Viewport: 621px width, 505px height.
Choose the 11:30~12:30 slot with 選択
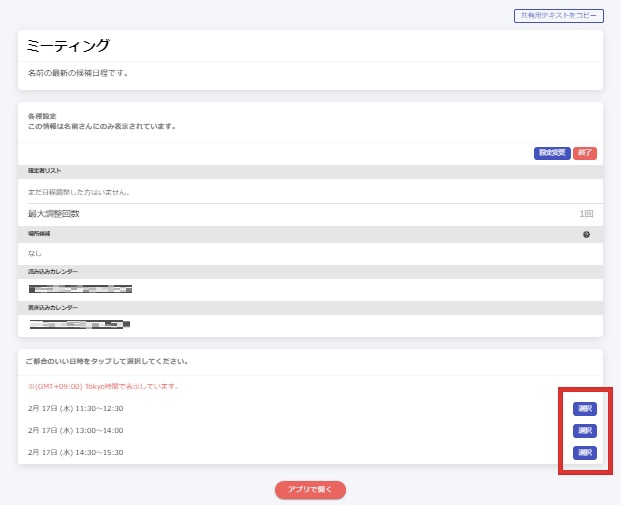click(x=585, y=409)
